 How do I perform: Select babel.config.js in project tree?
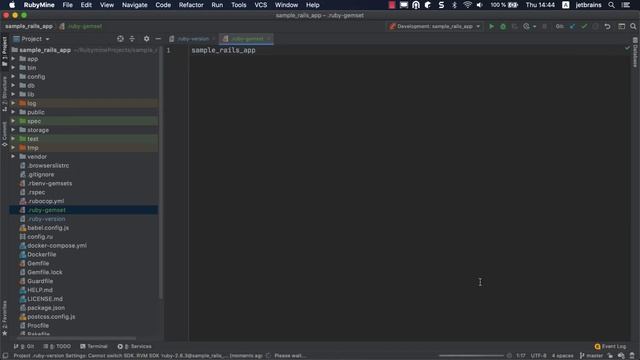pos(48,228)
